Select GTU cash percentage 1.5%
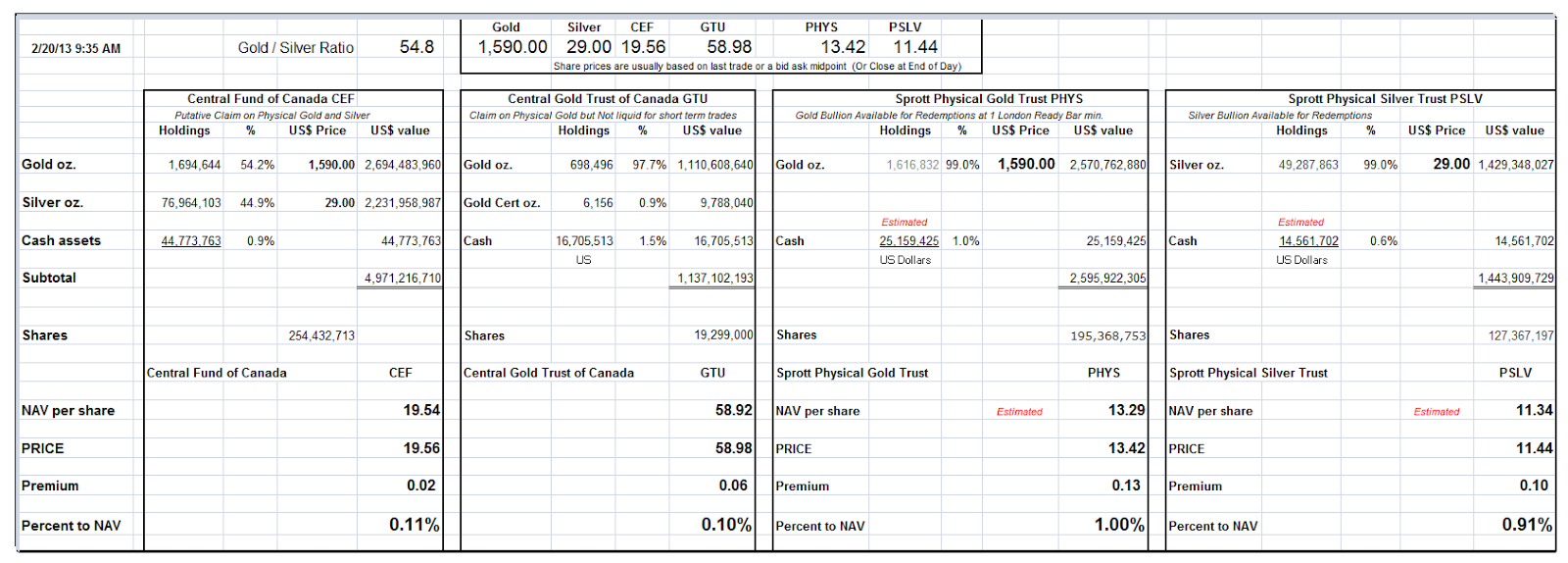The width and height of the screenshot is (1568, 563). point(653,241)
